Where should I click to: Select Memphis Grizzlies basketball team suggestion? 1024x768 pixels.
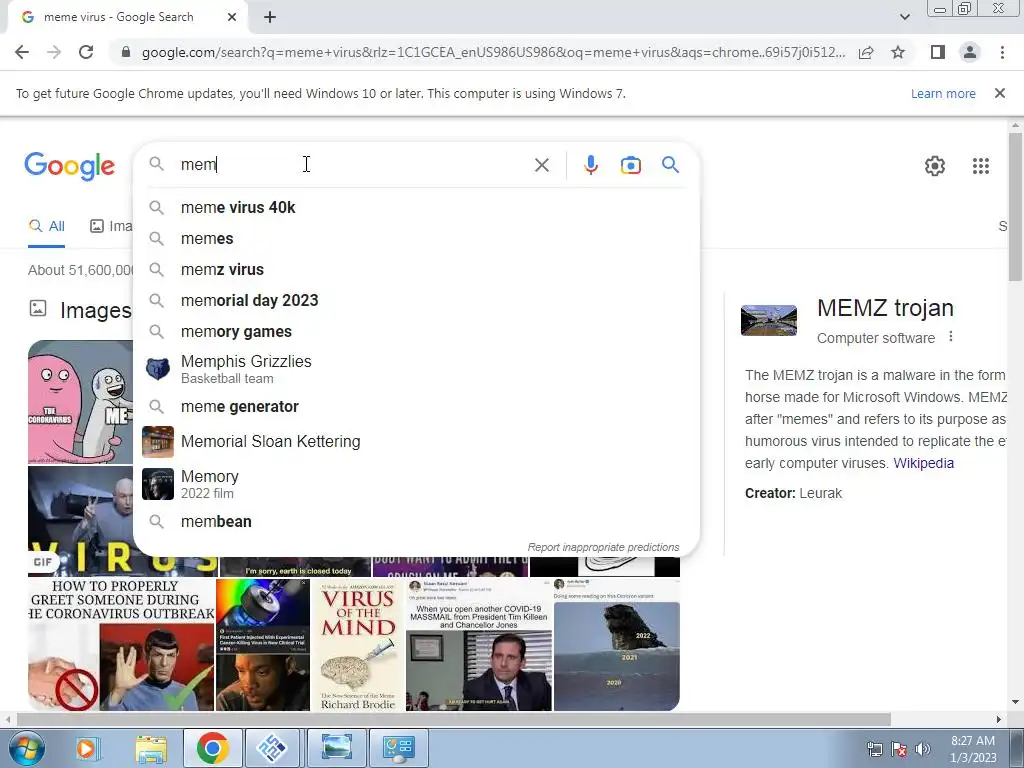click(416, 369)
